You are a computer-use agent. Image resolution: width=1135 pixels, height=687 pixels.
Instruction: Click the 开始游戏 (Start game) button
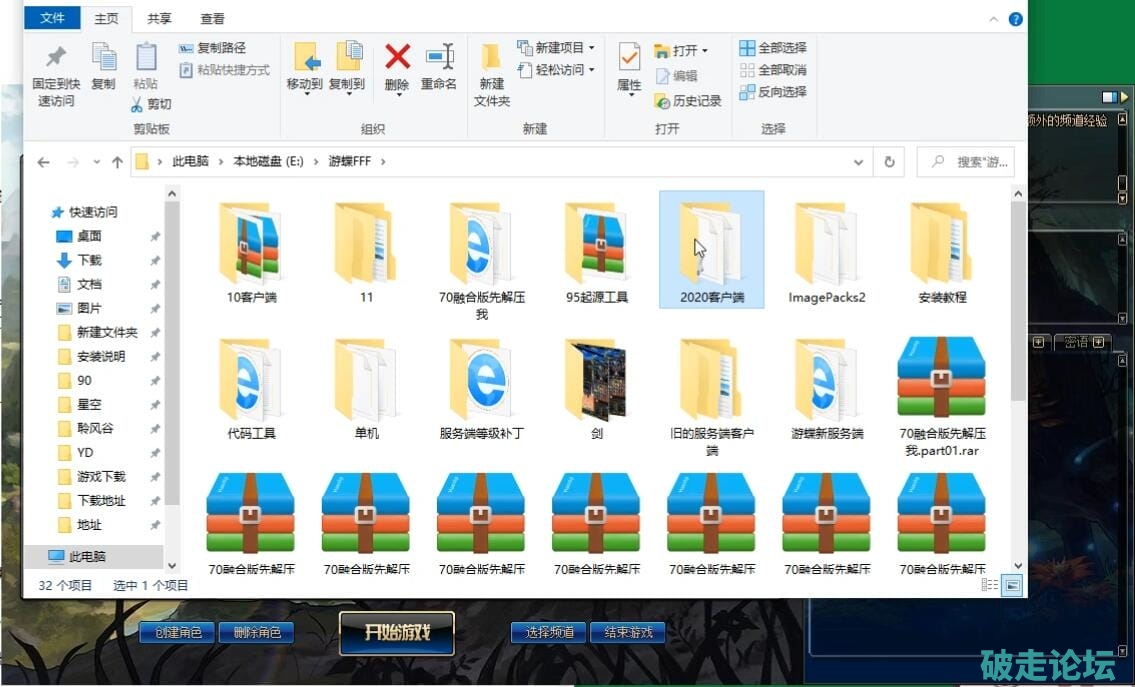click(397, 633)
